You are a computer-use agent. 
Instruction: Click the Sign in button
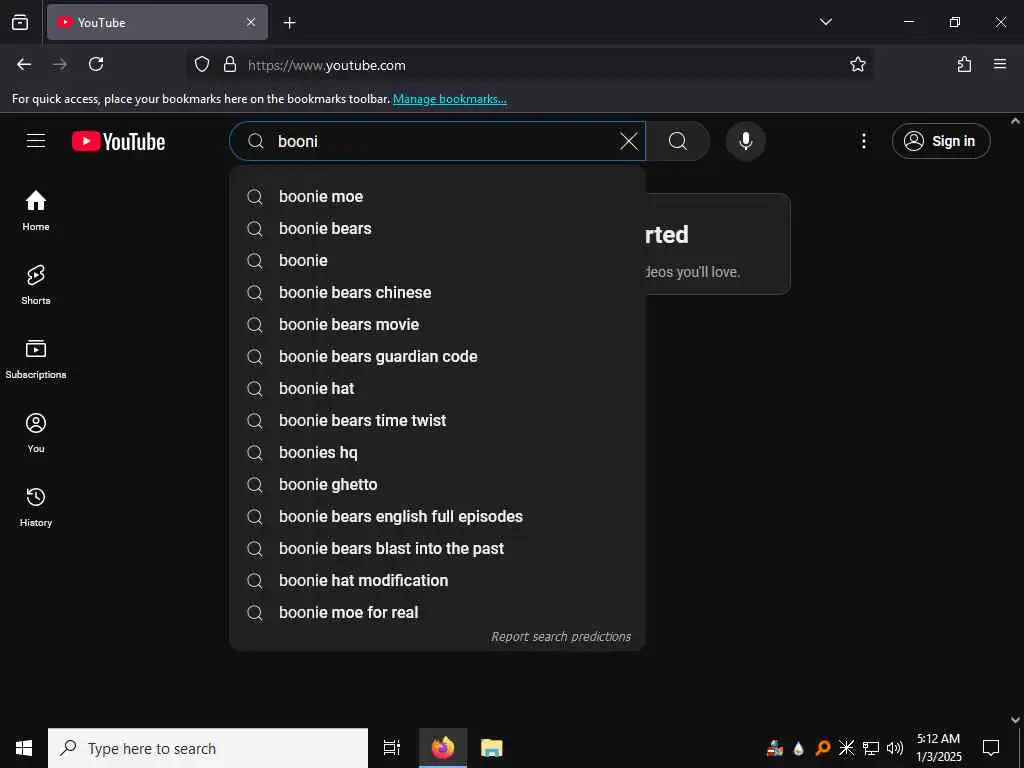[941, 141]
